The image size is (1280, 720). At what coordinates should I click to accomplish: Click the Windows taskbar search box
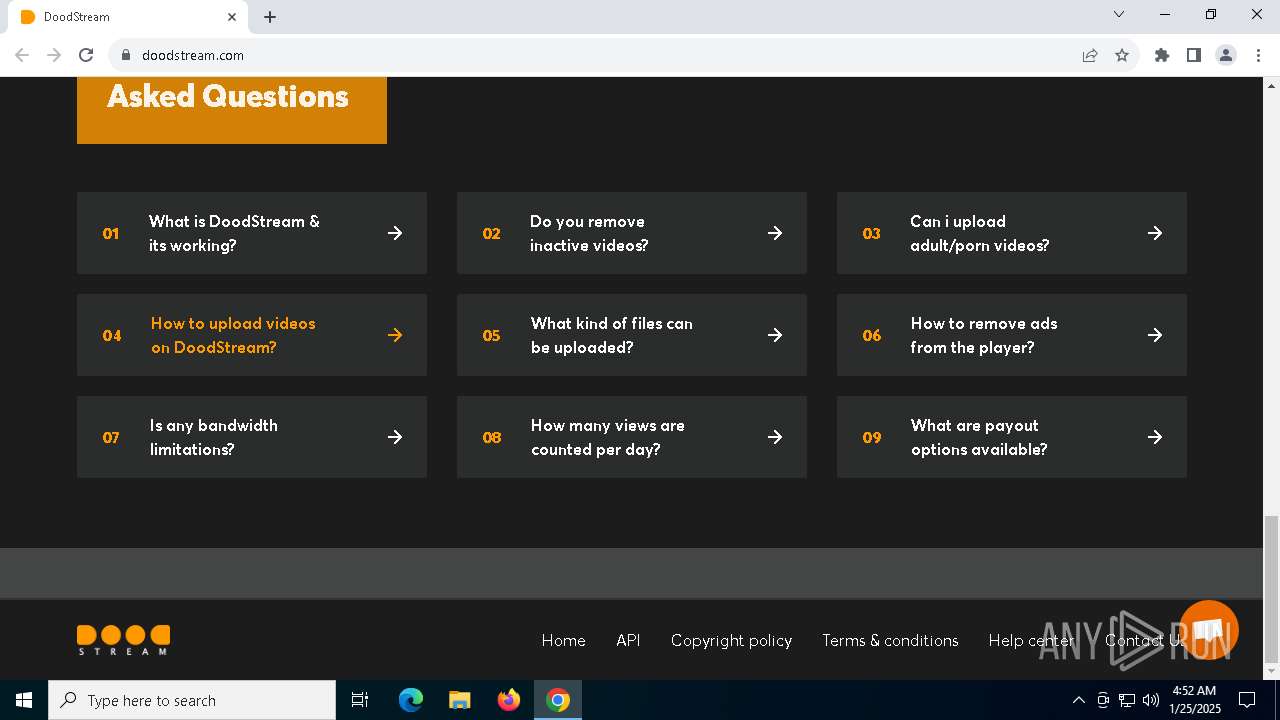click(x=192, y=700)
